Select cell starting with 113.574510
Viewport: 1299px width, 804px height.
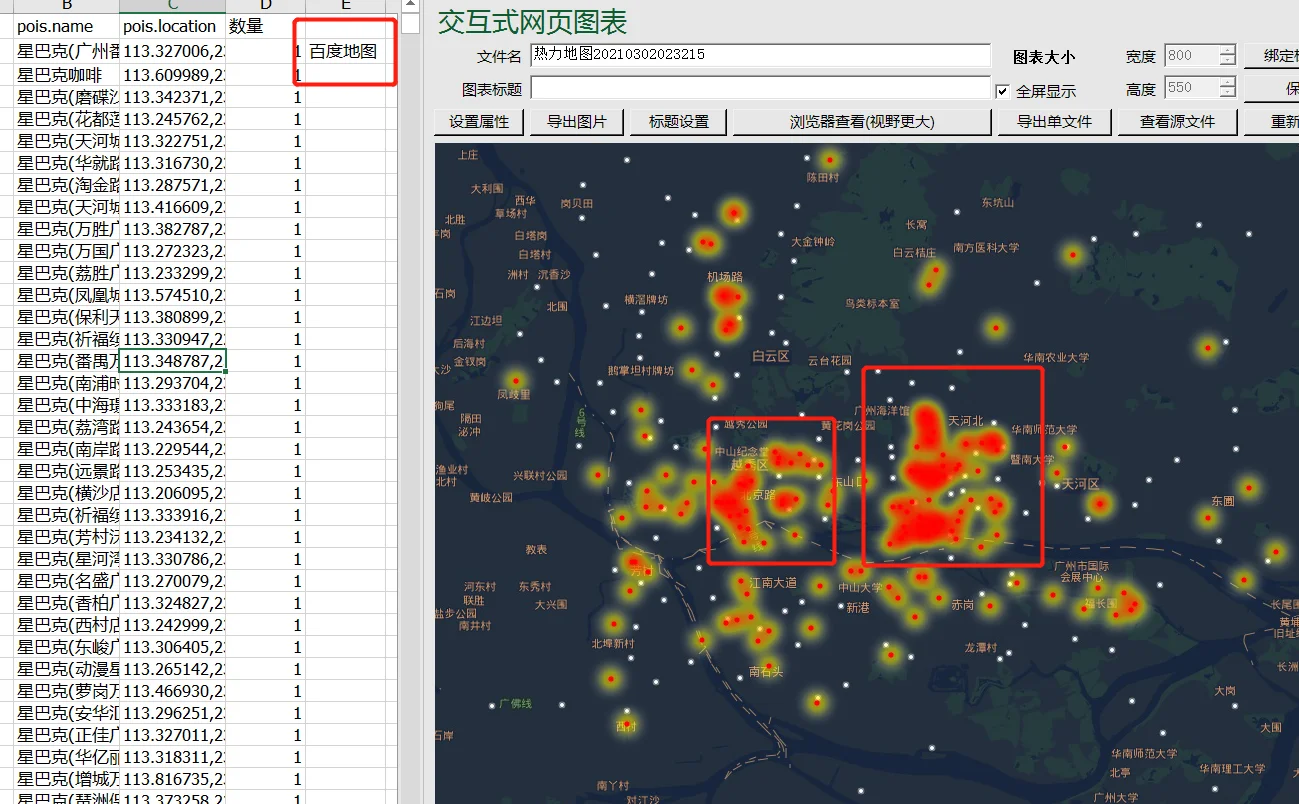[172, 295]
